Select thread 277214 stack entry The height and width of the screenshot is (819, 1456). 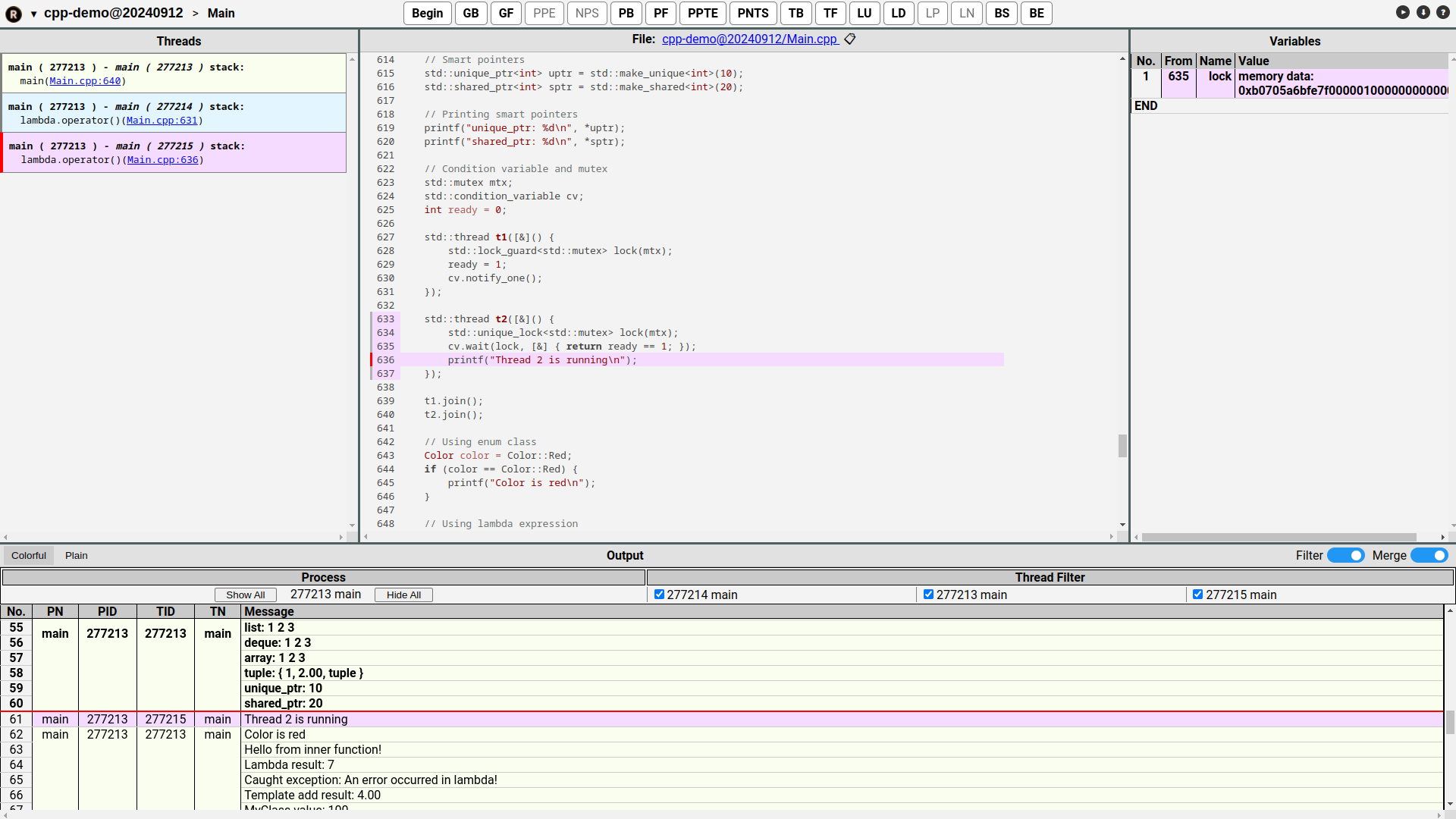point(174,113)
